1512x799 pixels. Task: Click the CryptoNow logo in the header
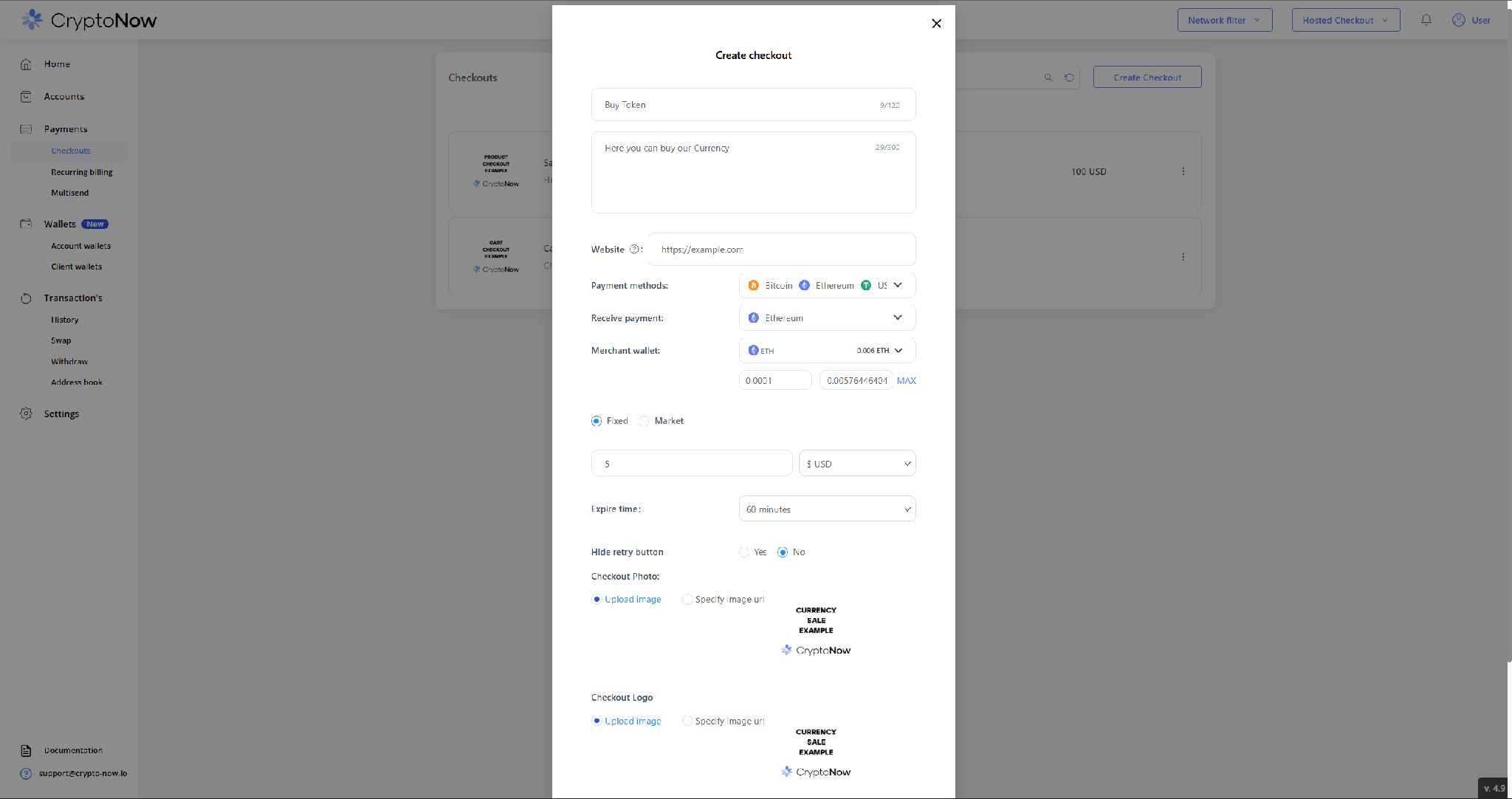click(x=89, y=20)
